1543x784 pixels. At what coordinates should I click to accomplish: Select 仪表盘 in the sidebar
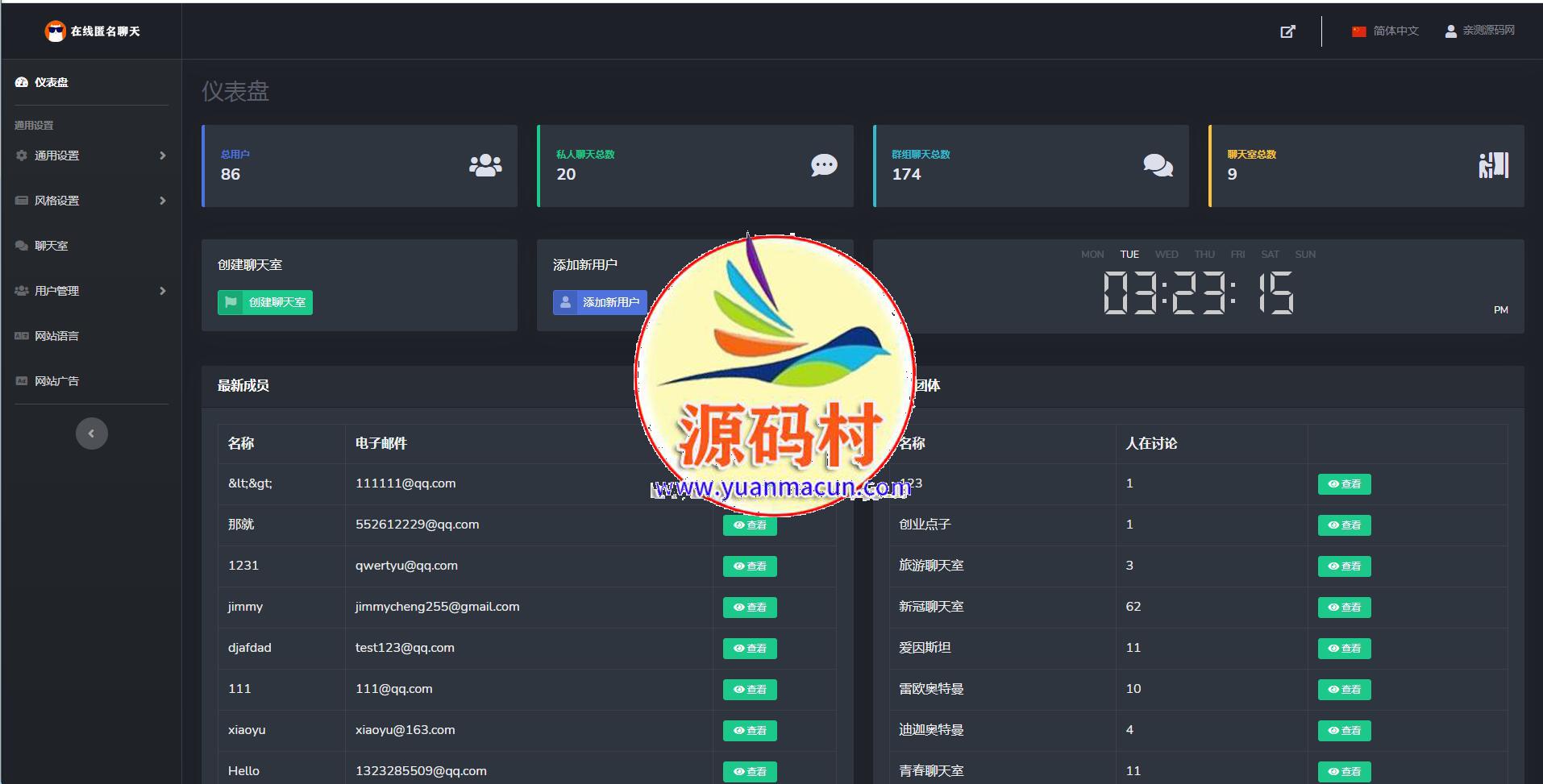click(x=52, y=82)
